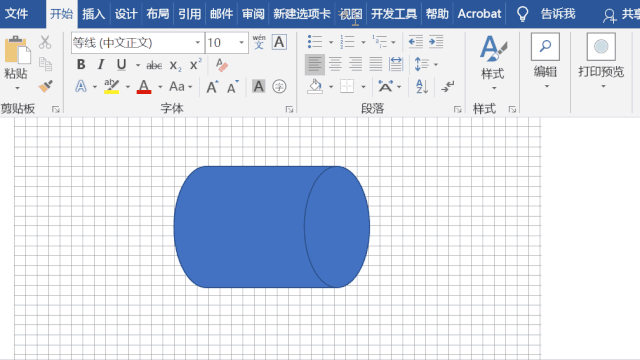
Task: Toggle Superscript formatting
Action: pos(196,64)
